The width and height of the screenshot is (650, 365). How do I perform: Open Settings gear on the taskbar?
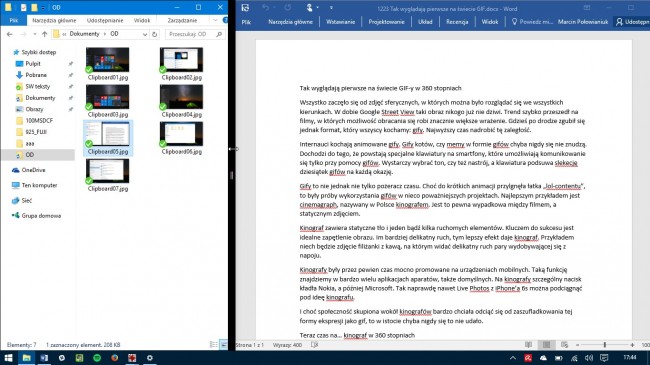150,358
